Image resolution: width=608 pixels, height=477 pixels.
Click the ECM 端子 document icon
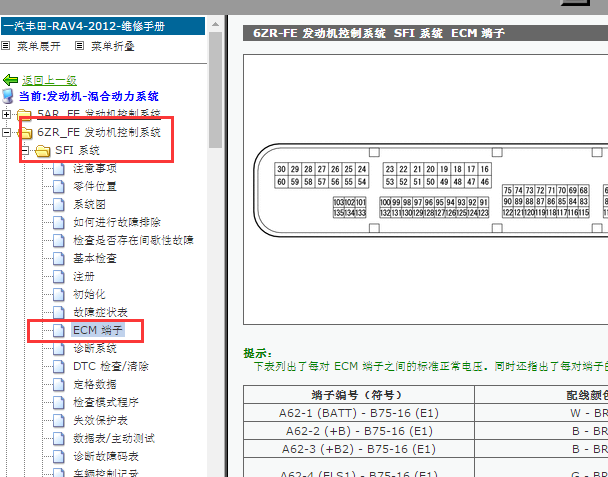(59, 330)
